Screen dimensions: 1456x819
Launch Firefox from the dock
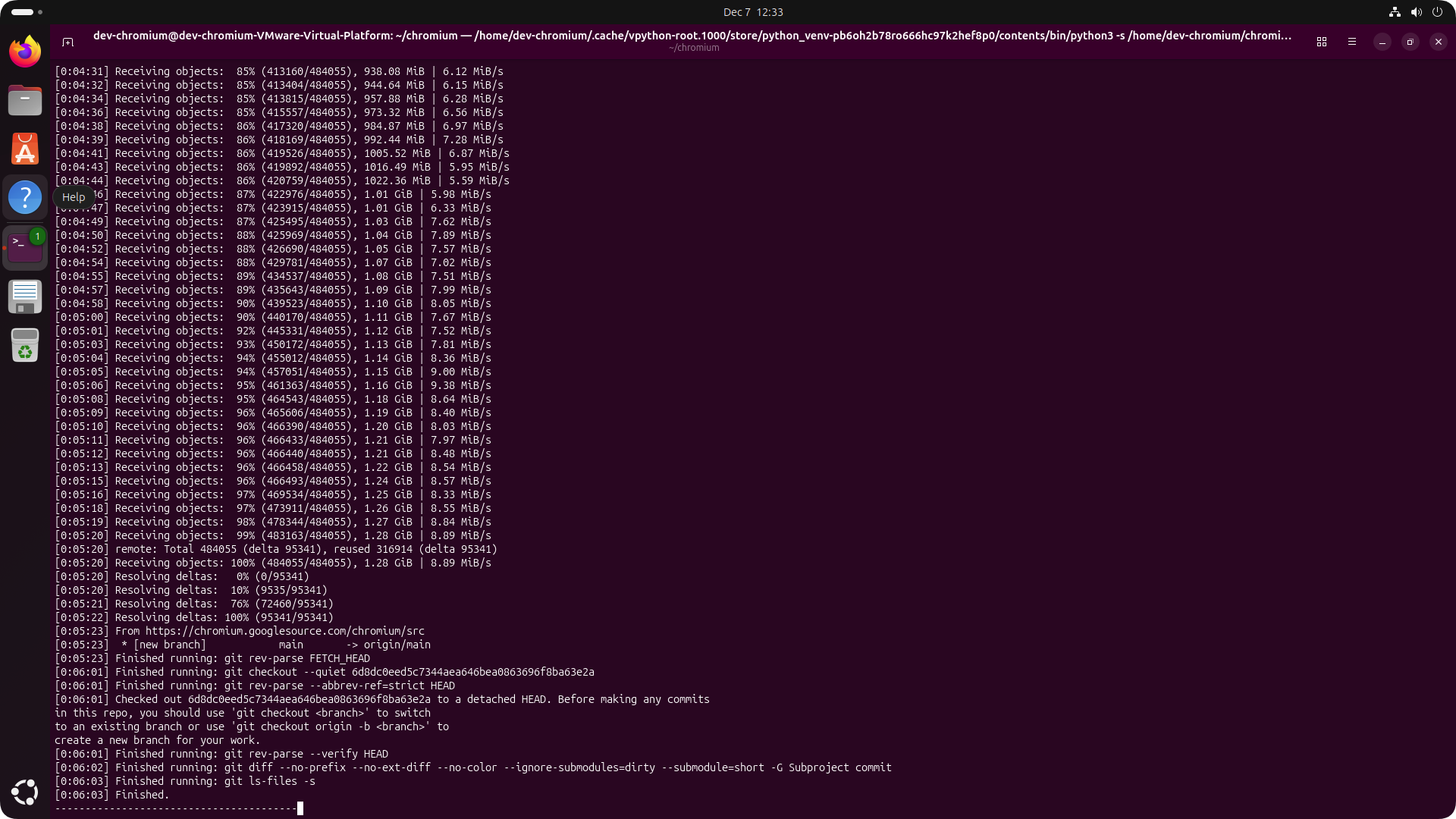(x=25, y=52)
